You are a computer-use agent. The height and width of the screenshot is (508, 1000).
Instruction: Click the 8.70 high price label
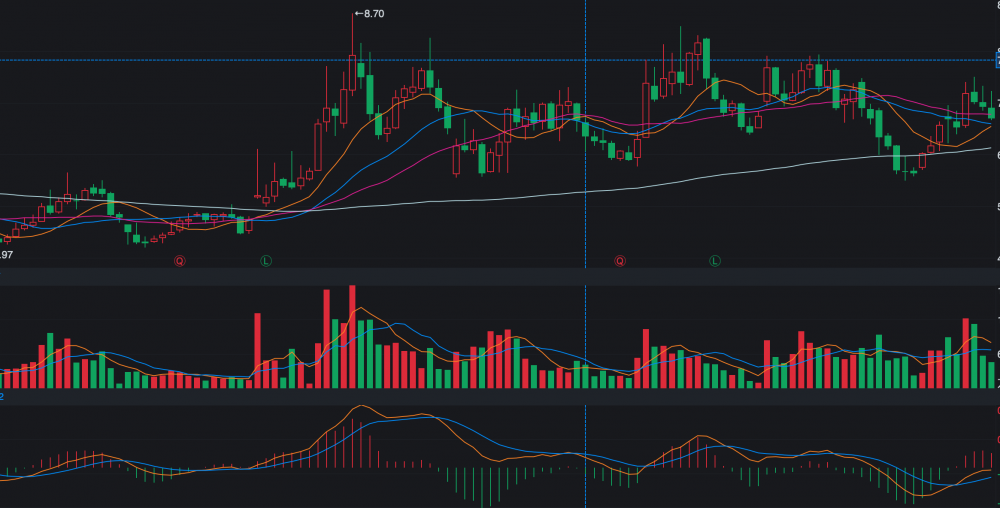pyautogui.click(x=370, y=14)
